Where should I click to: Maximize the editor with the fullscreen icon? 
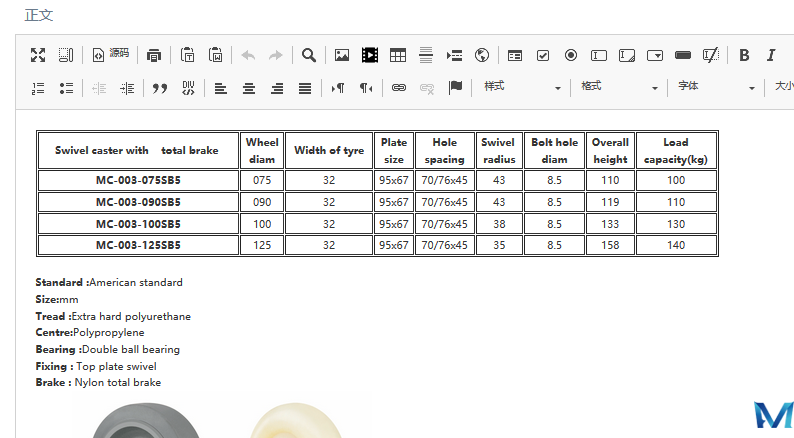[x=38, y=55]
